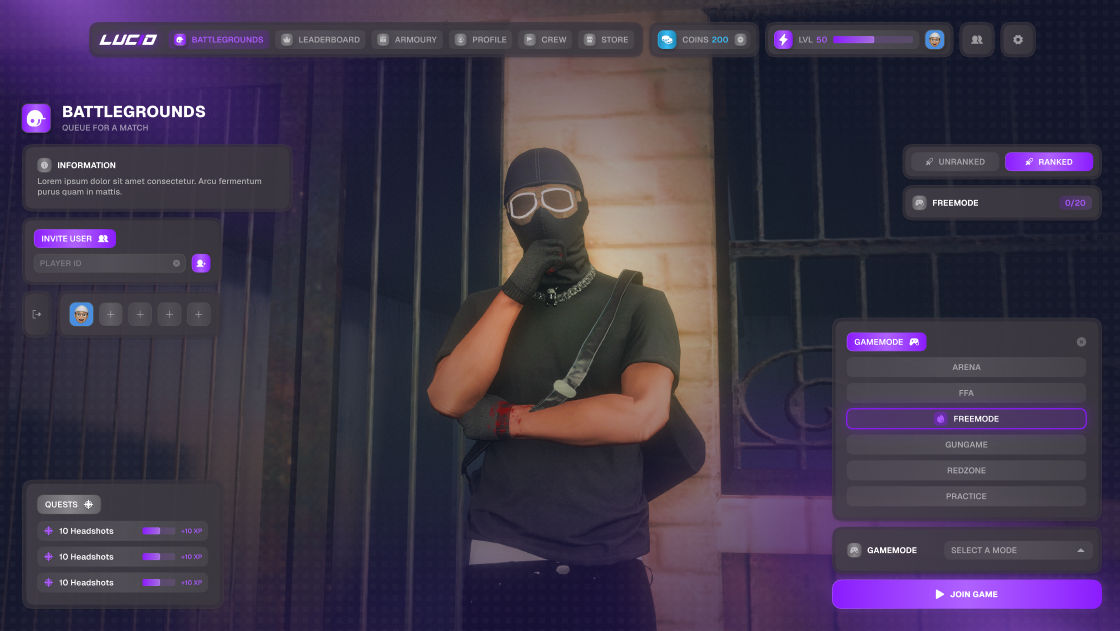1120x631 pixels.
Task: Focus the Player ID input field
Action: point(100,264)
